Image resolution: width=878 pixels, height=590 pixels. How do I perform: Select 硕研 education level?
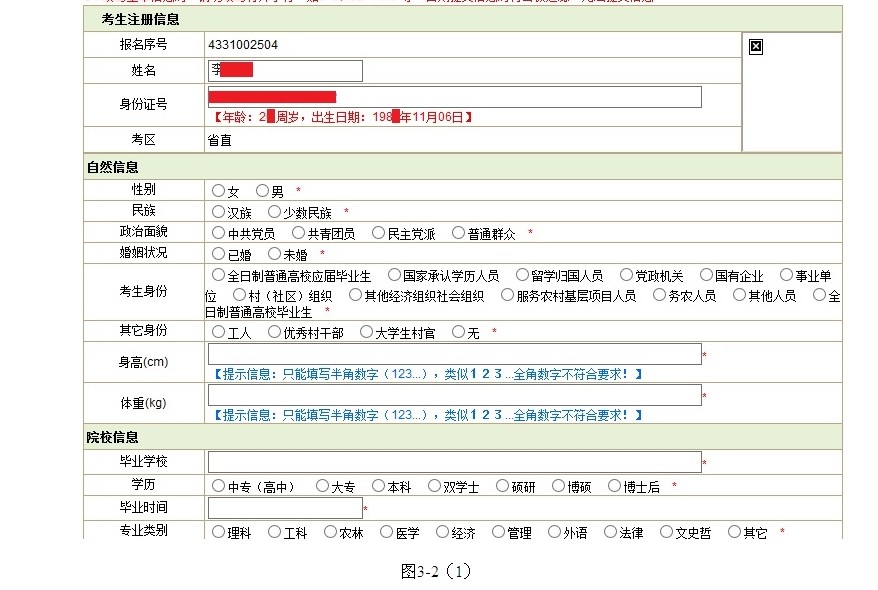(x=502, y=486)
